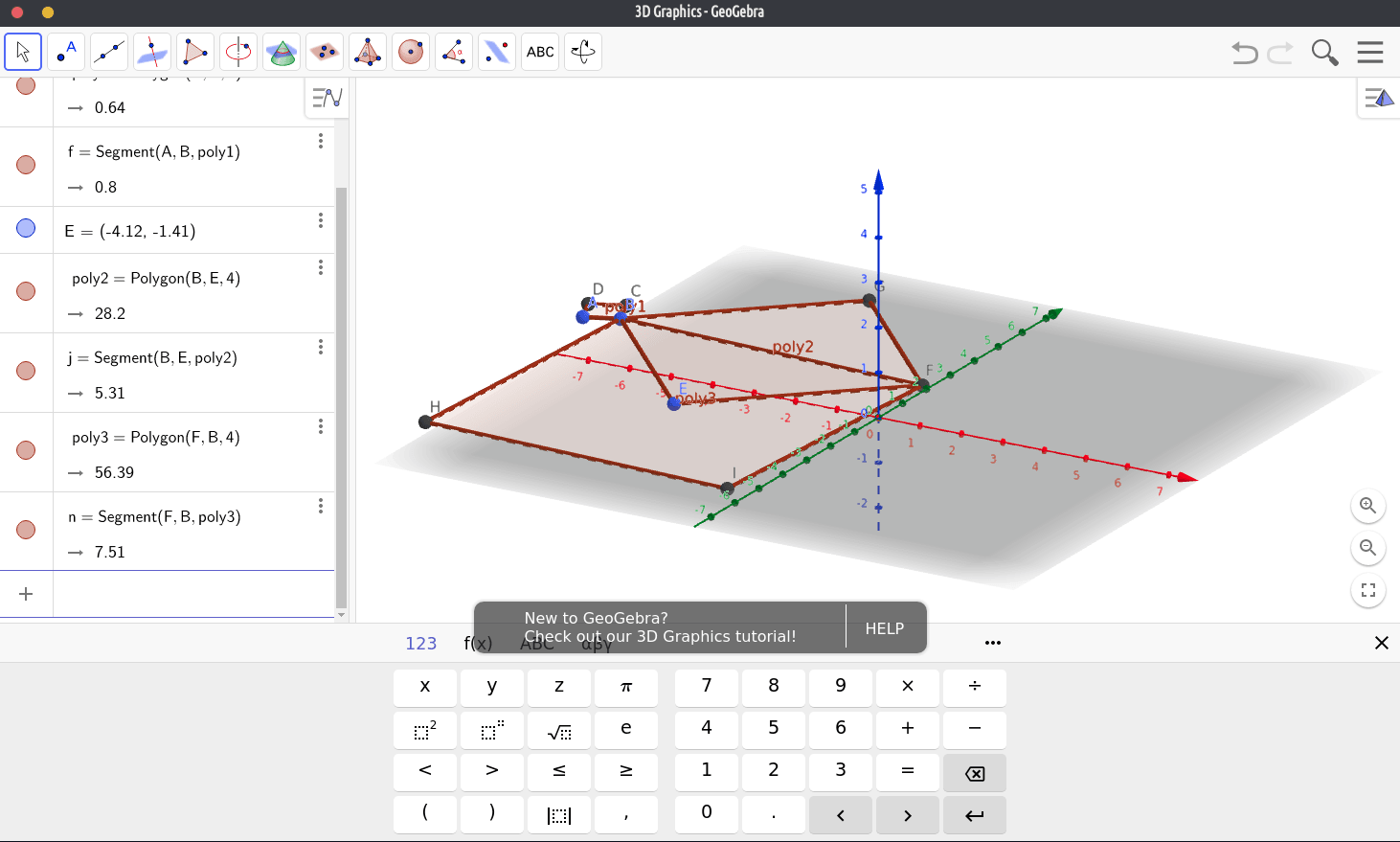Toggle visibility of segment f
1400x842 pixels.
click(x=26, y=165)
